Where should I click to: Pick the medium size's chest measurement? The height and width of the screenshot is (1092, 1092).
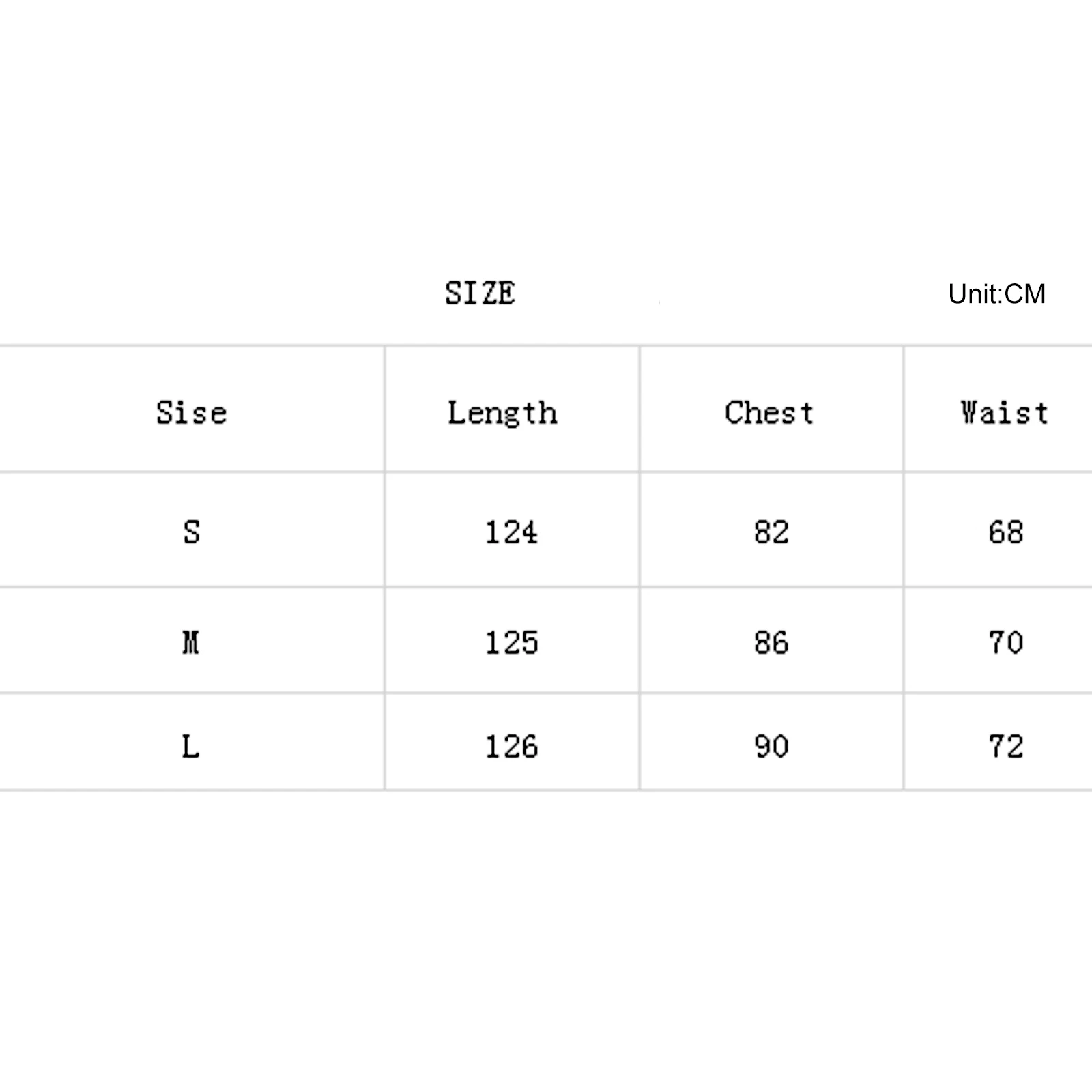click(x=771, y=642)
